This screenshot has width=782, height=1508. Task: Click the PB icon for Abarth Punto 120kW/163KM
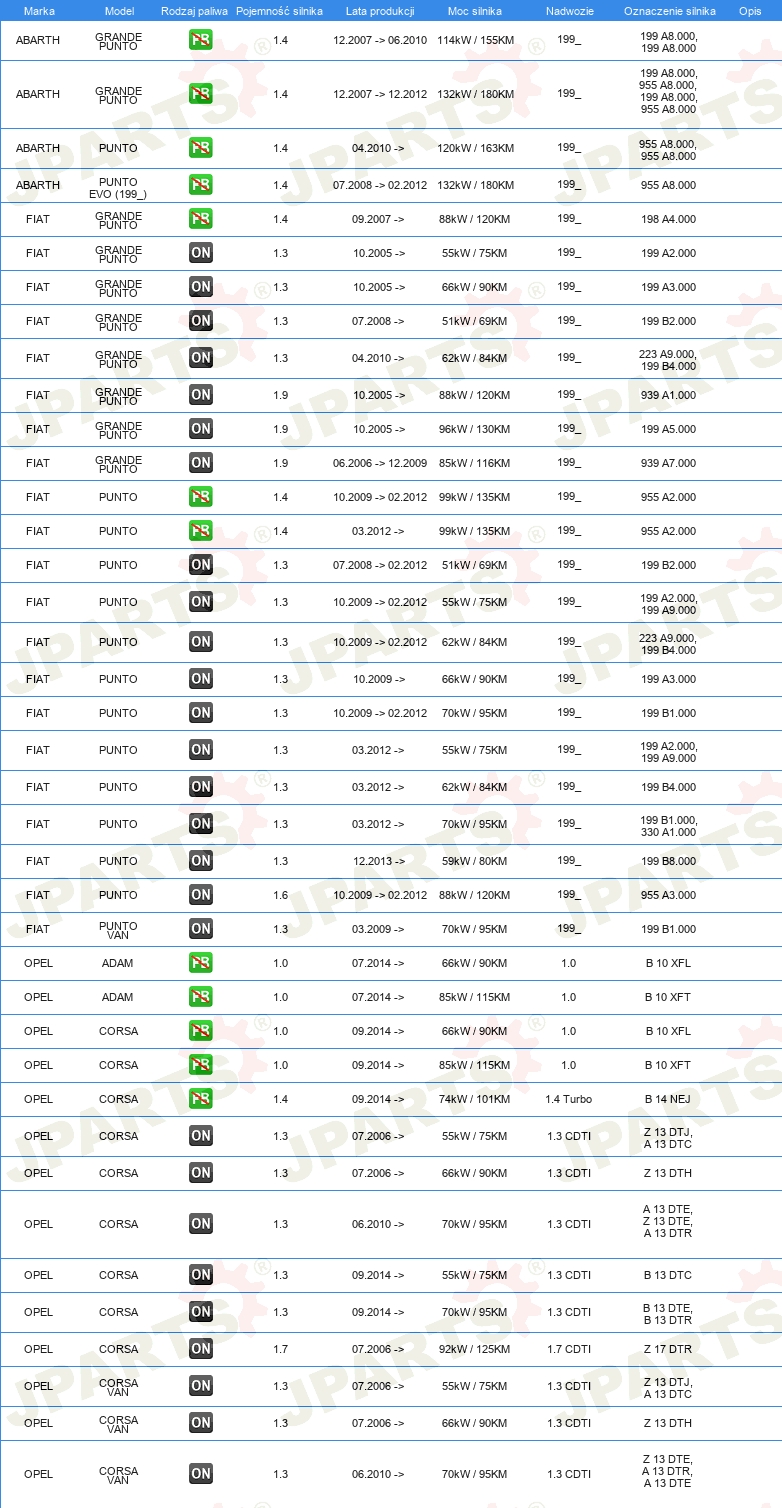click(x=201, y=148)
